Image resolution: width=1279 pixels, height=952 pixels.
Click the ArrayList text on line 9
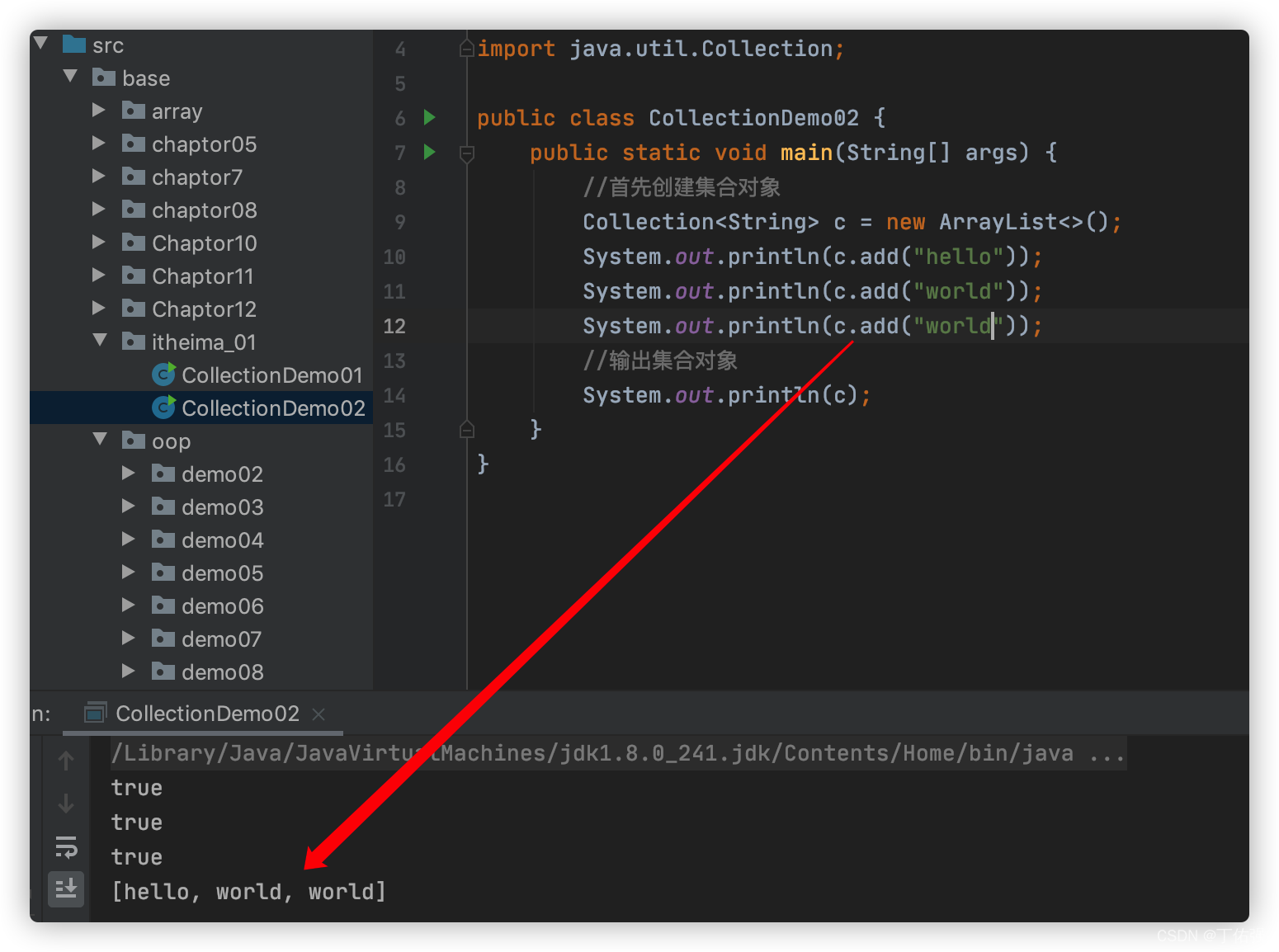click(998, 222)
